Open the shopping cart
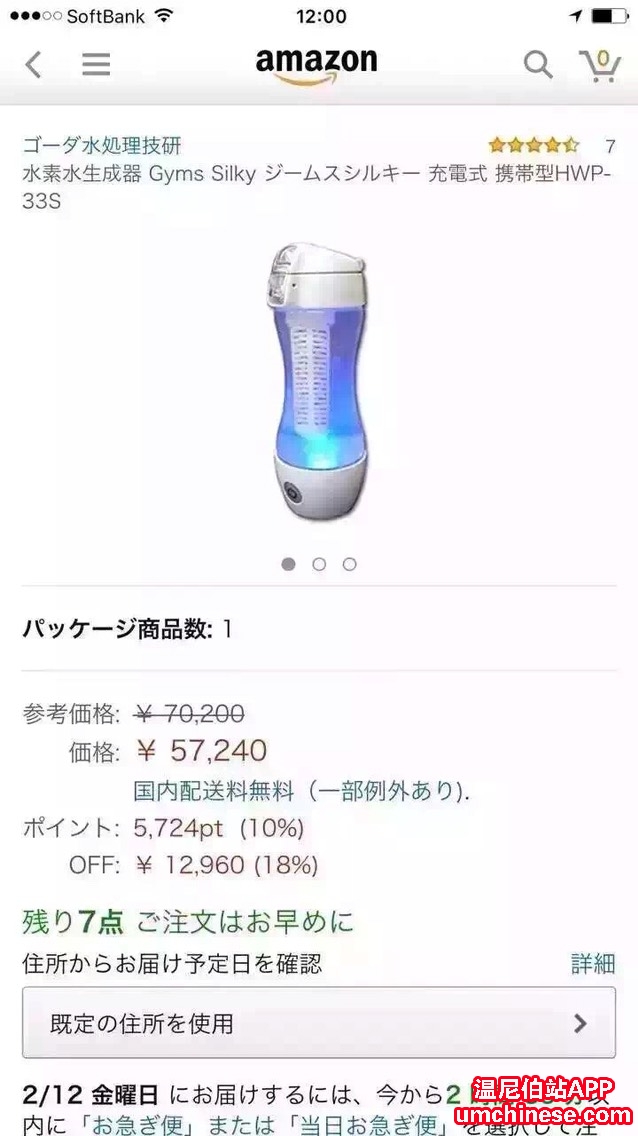Viewport: 638px width, 1136px height. tap(600, 65)
